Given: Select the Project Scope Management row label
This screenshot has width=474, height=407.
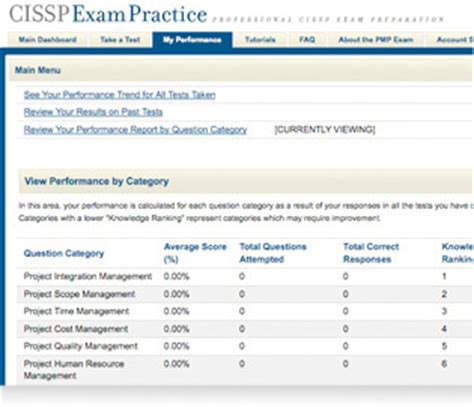Looking at the screenshot, I should [79, 294].
